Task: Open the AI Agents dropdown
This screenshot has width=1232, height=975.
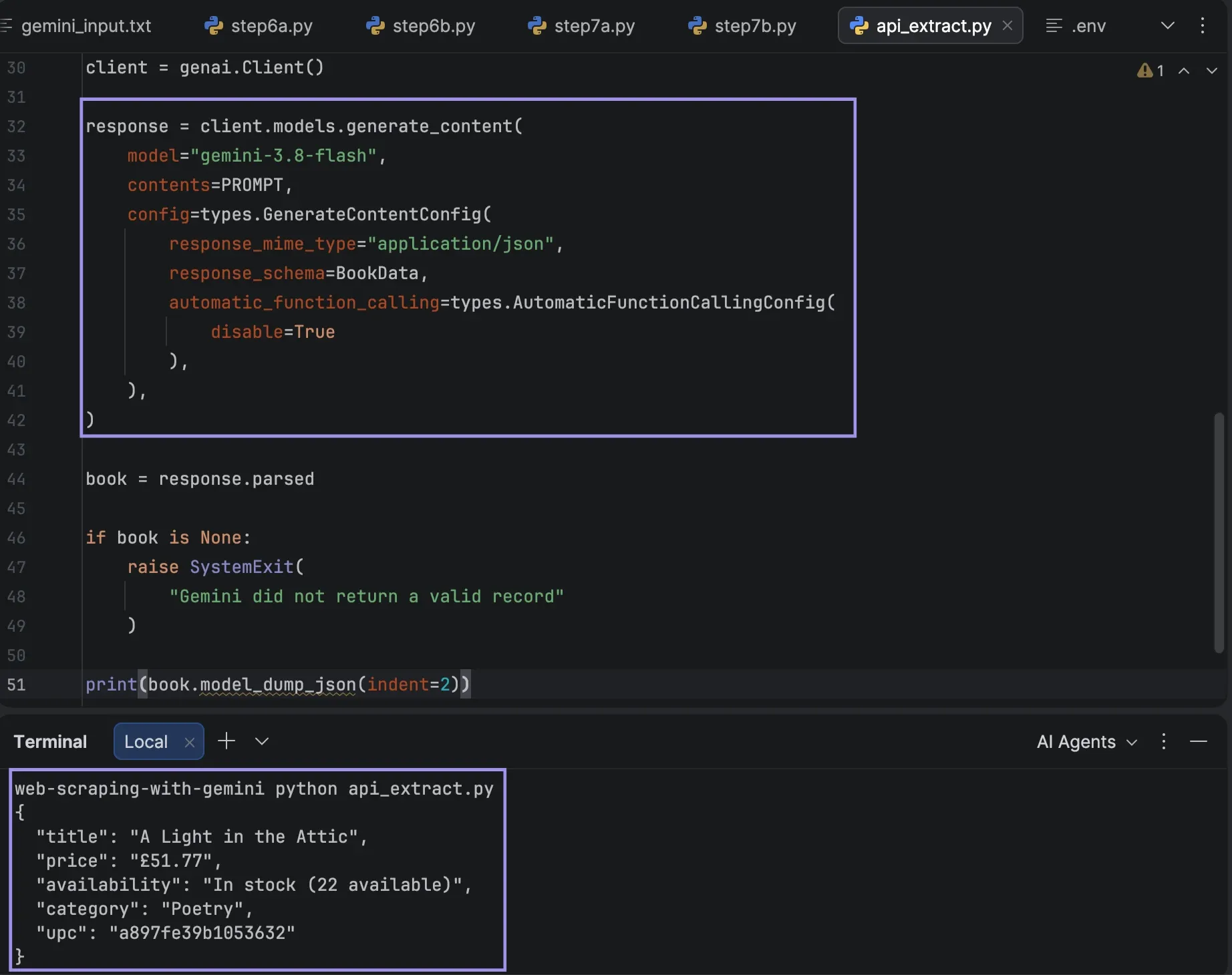Action: coord(1086,742)
